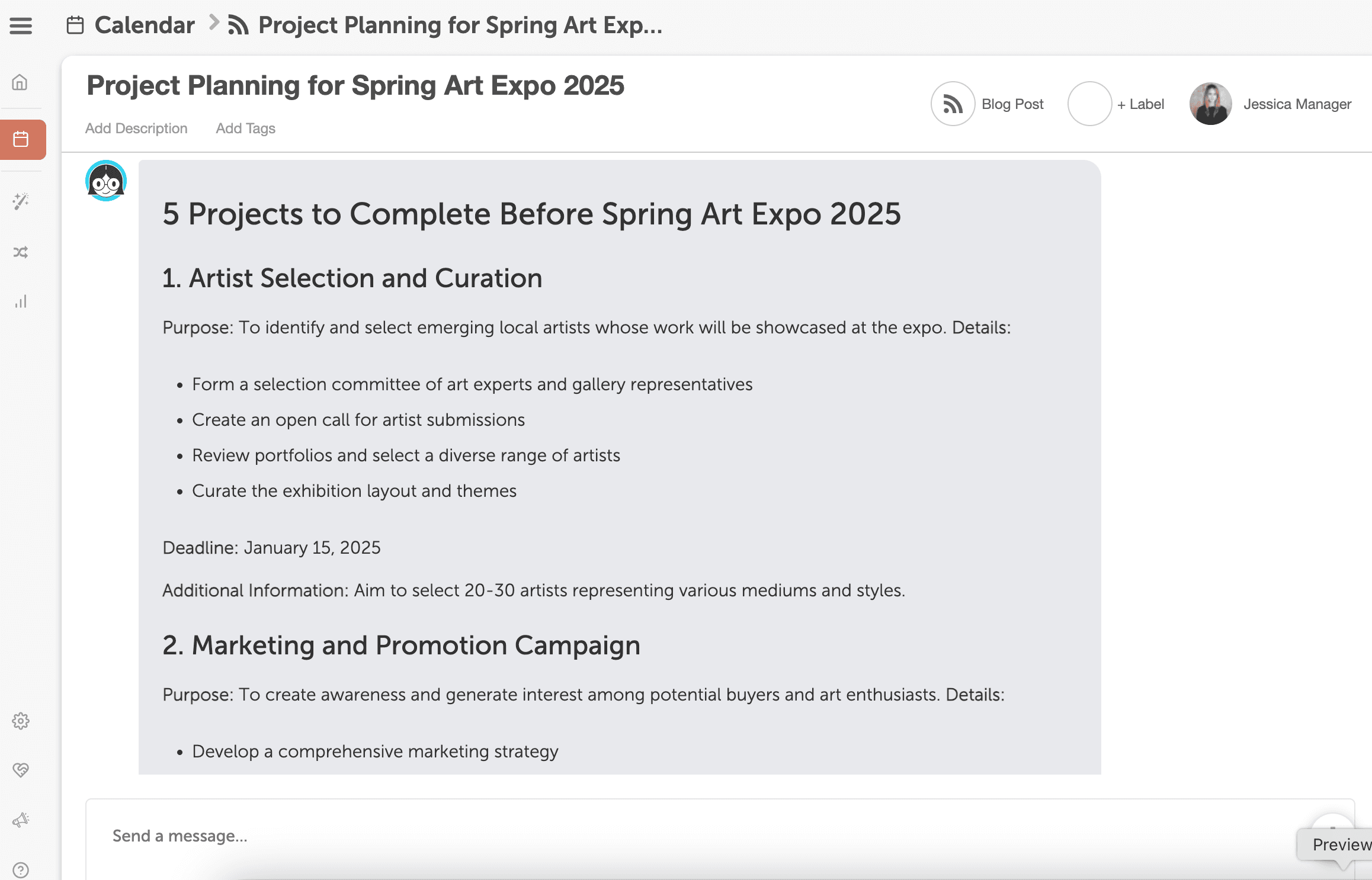Click the referrals heart icon
The image size is (1372, 880).
point(21,770)
